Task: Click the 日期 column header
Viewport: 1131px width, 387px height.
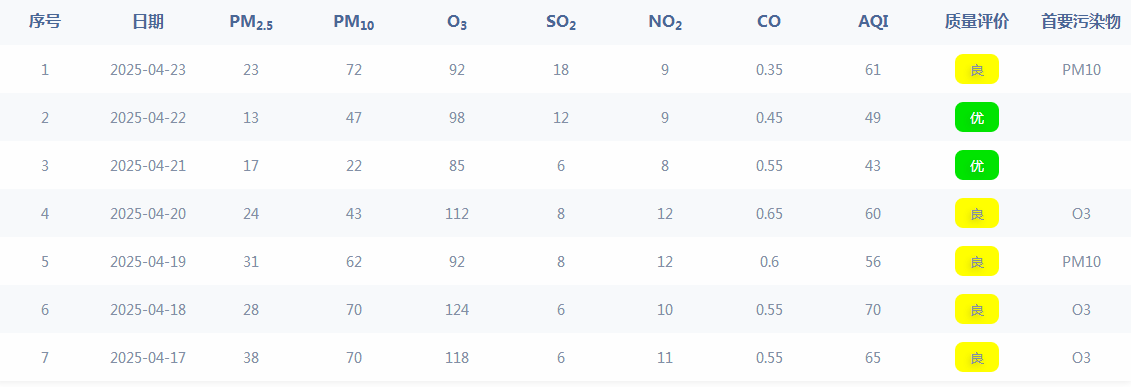Action: pyautogui.click(x=148, y=22)
